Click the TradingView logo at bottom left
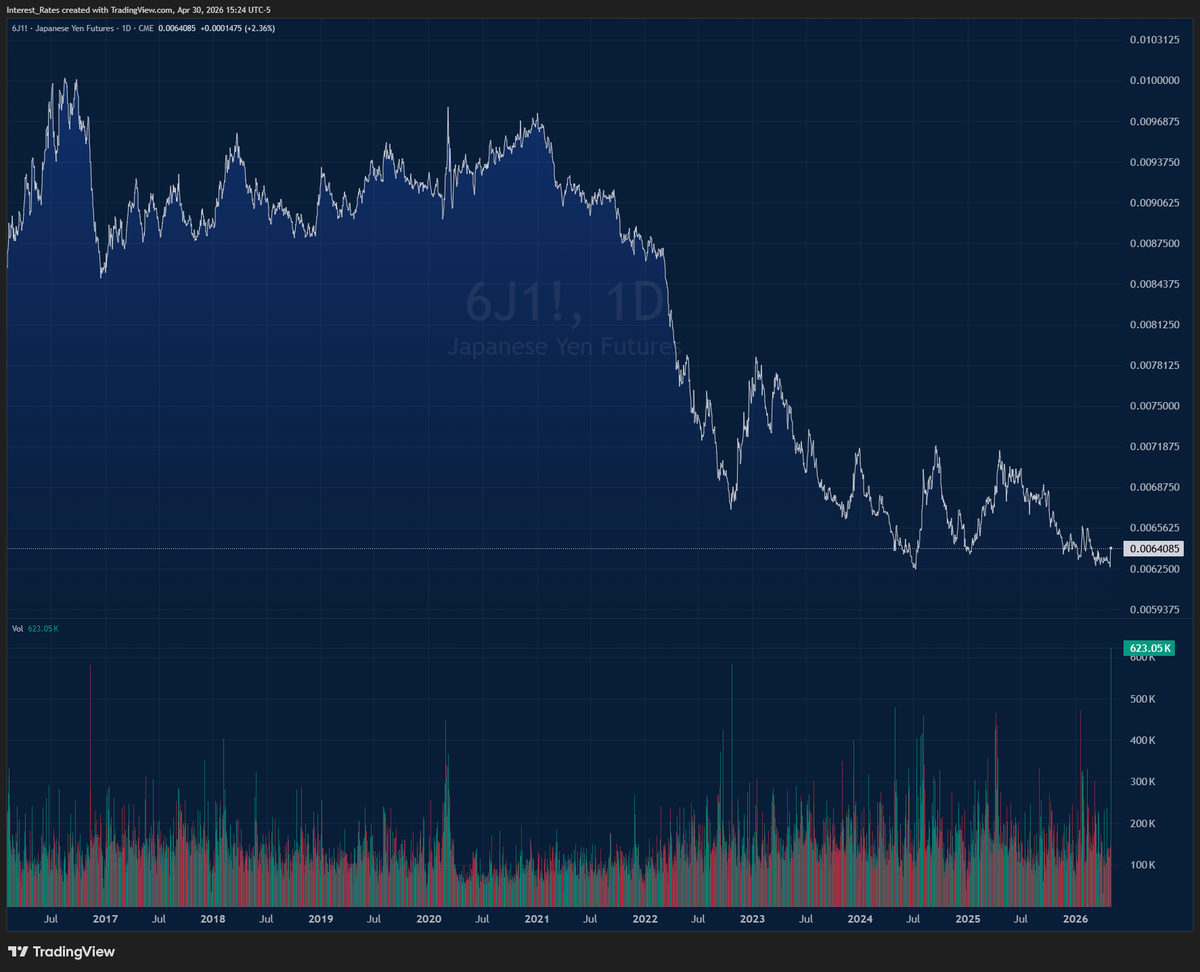The height and width of the screenshot is (972, 1200). point(61,951)
